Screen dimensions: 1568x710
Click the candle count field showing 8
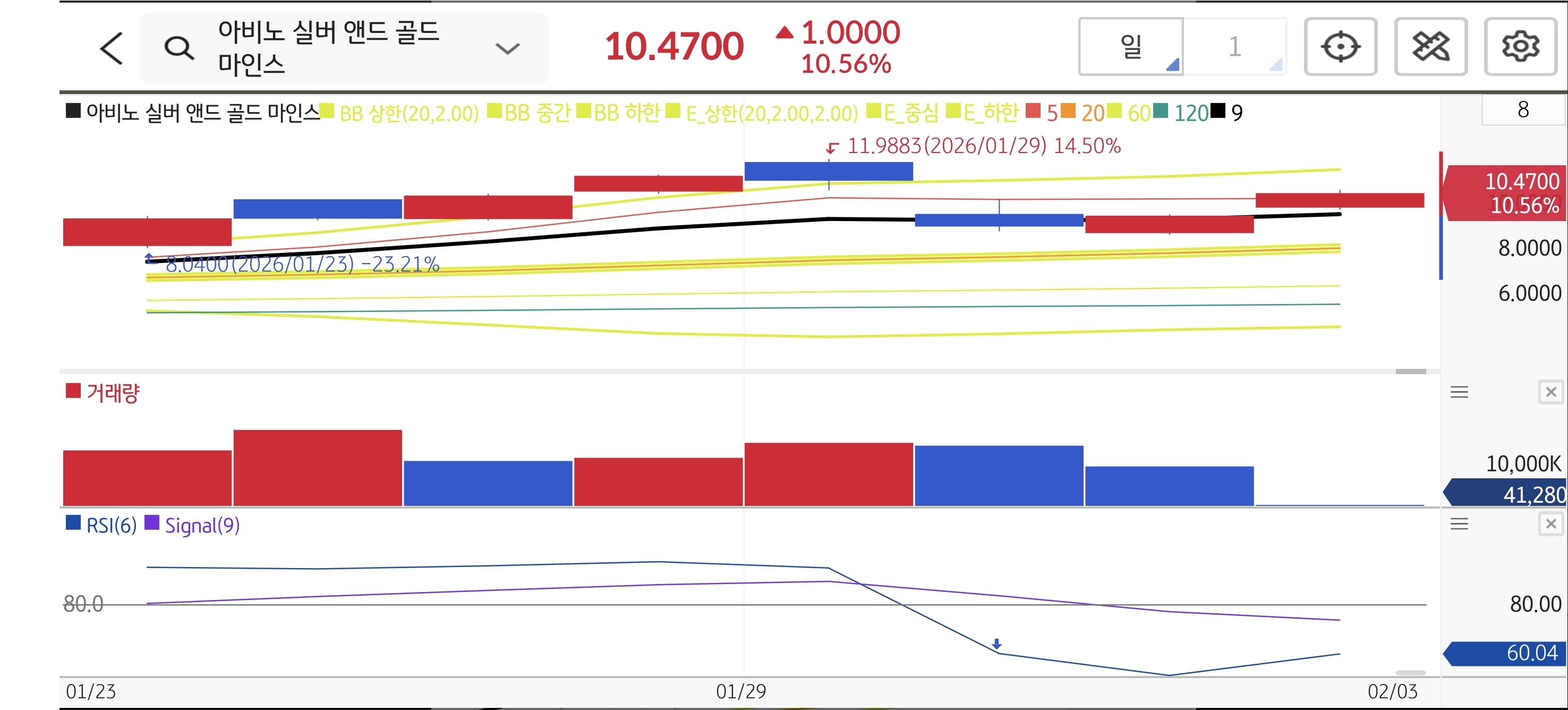[1522, 109]
